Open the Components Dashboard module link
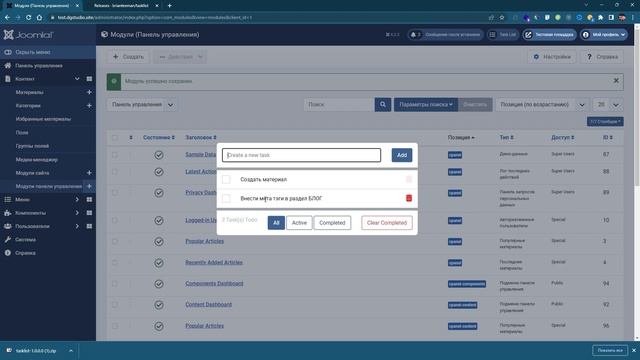 tap(214, 283)
